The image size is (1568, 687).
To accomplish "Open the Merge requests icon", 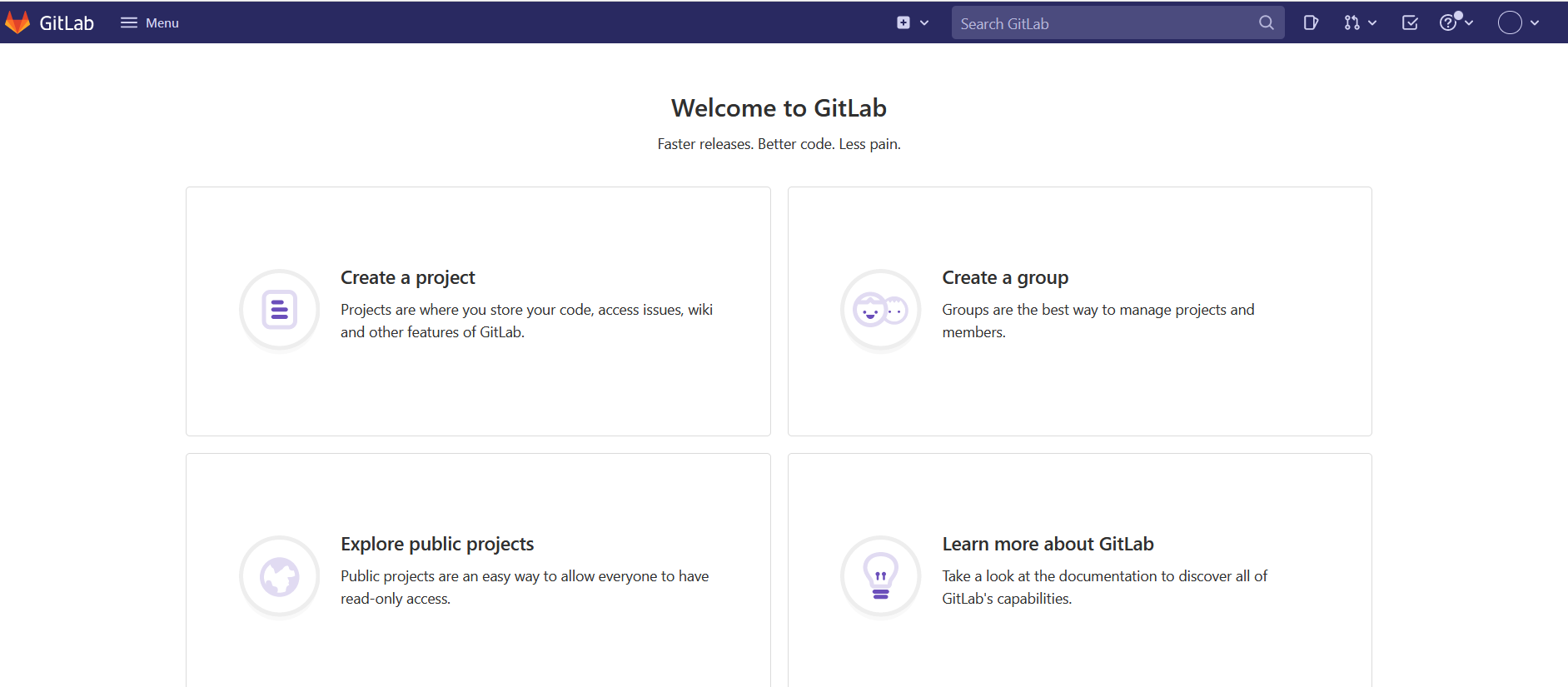I will (x=1351, y=22).
